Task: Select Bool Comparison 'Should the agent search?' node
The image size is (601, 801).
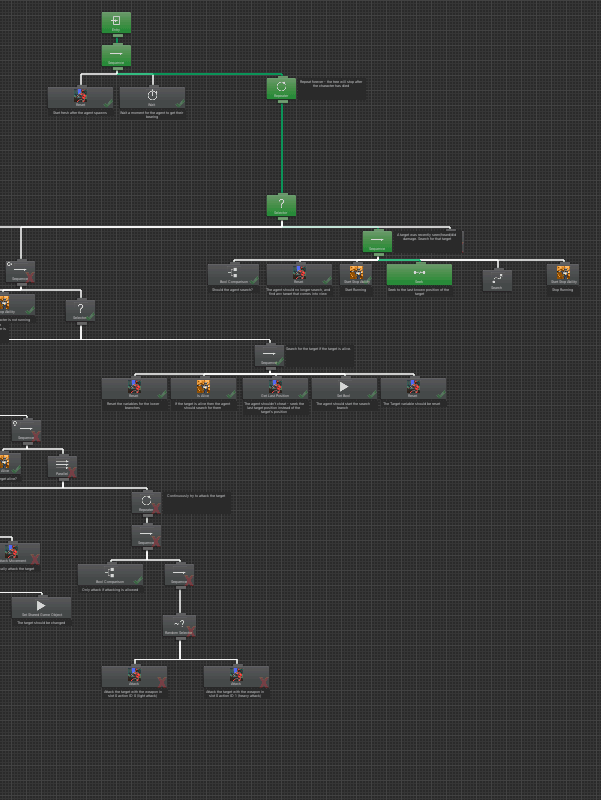Action: pyautogui.click(x=233, y=274)
